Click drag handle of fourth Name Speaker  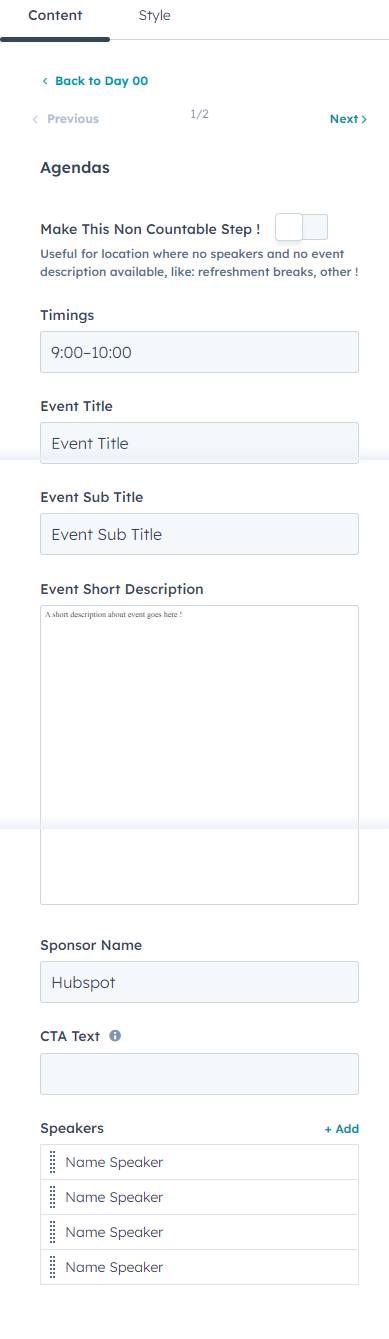(x=53, y=1267)
